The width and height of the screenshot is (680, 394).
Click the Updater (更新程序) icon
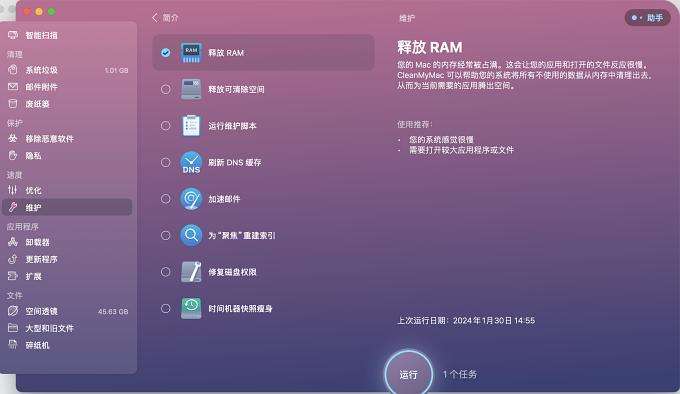point(13,259)
